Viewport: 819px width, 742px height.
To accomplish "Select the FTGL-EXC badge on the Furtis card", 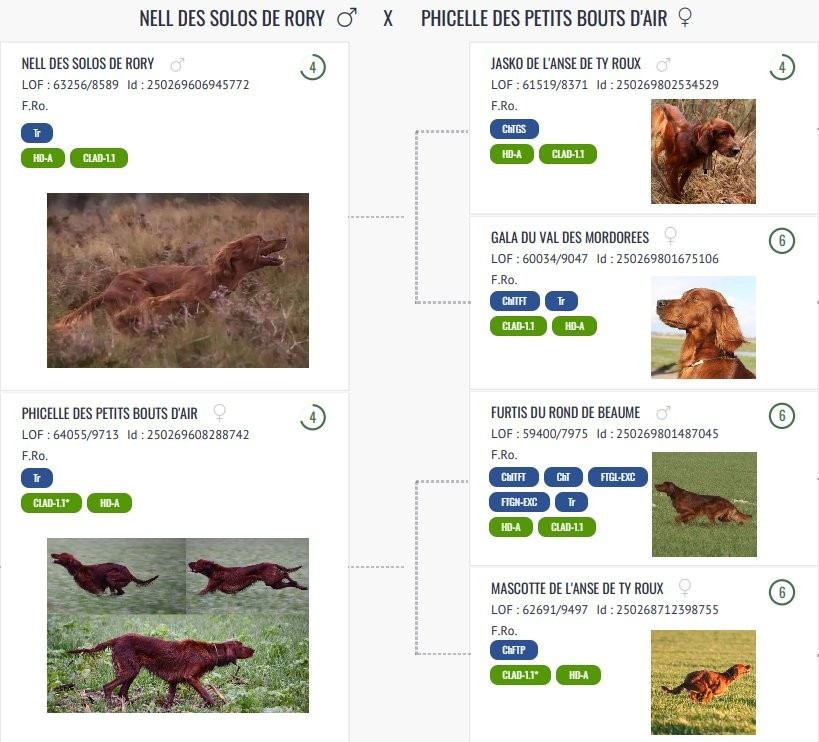I will point(618,477).
